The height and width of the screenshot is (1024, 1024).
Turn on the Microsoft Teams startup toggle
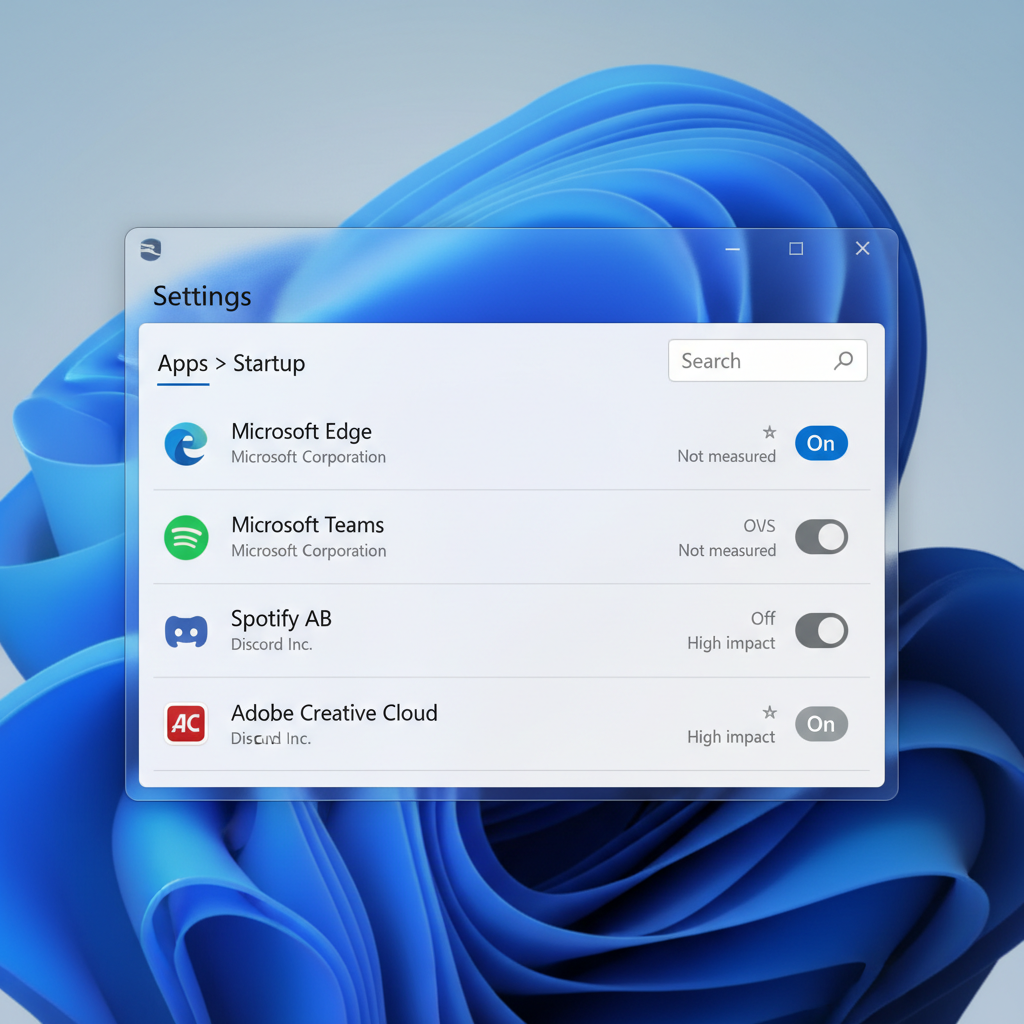pyautogui.click(x=821, y=537)
